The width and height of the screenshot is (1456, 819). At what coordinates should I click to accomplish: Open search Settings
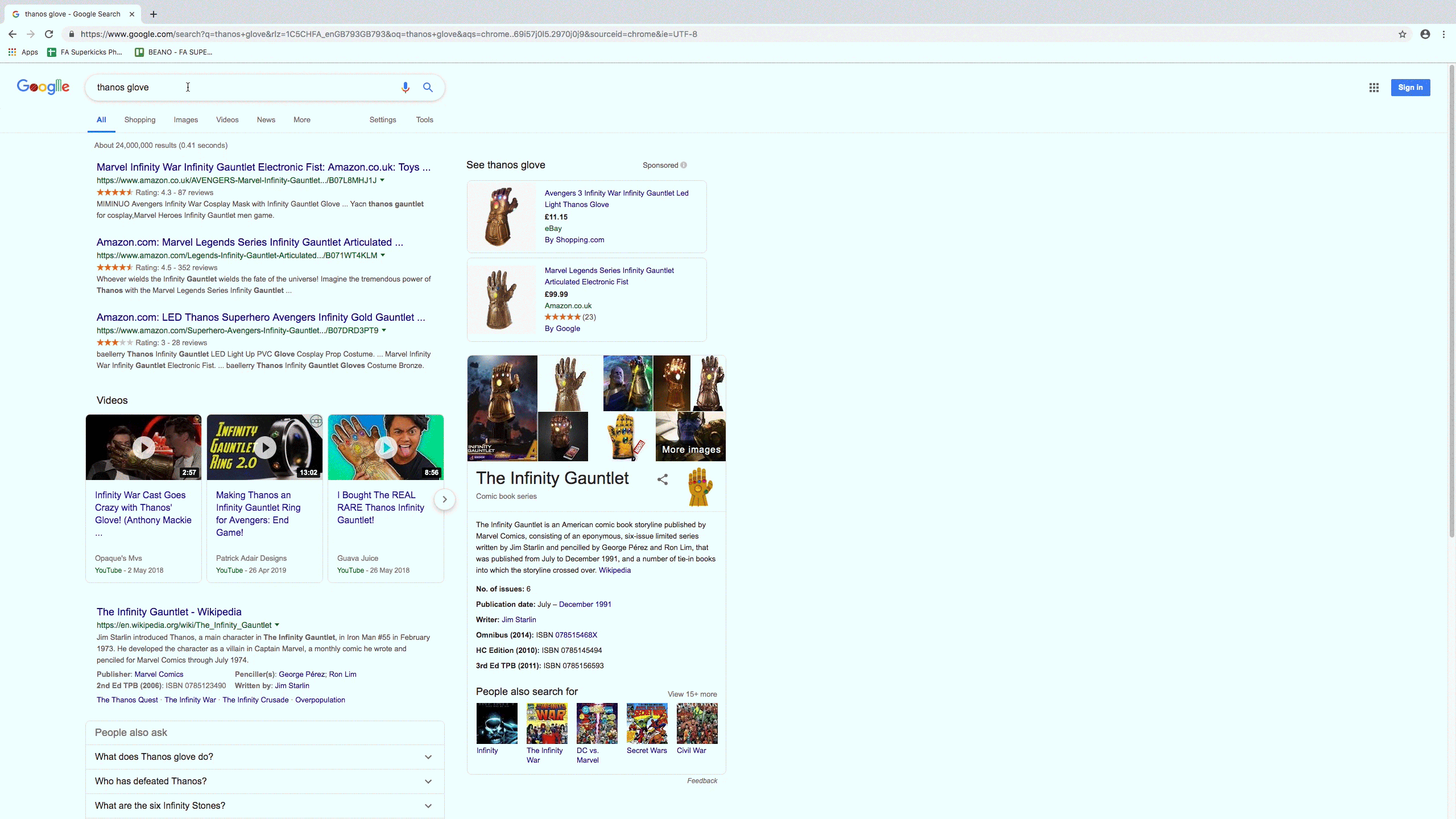tap(383, 120)
